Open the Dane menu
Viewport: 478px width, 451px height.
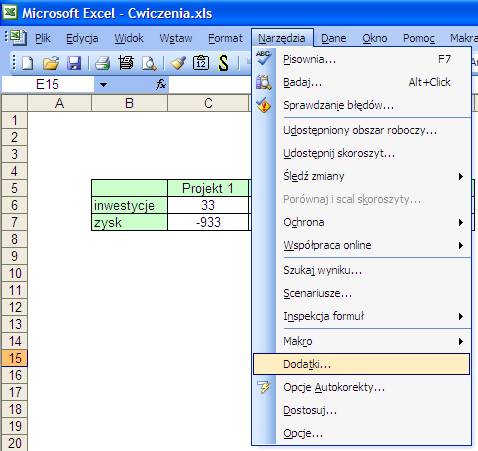(334, 38)
